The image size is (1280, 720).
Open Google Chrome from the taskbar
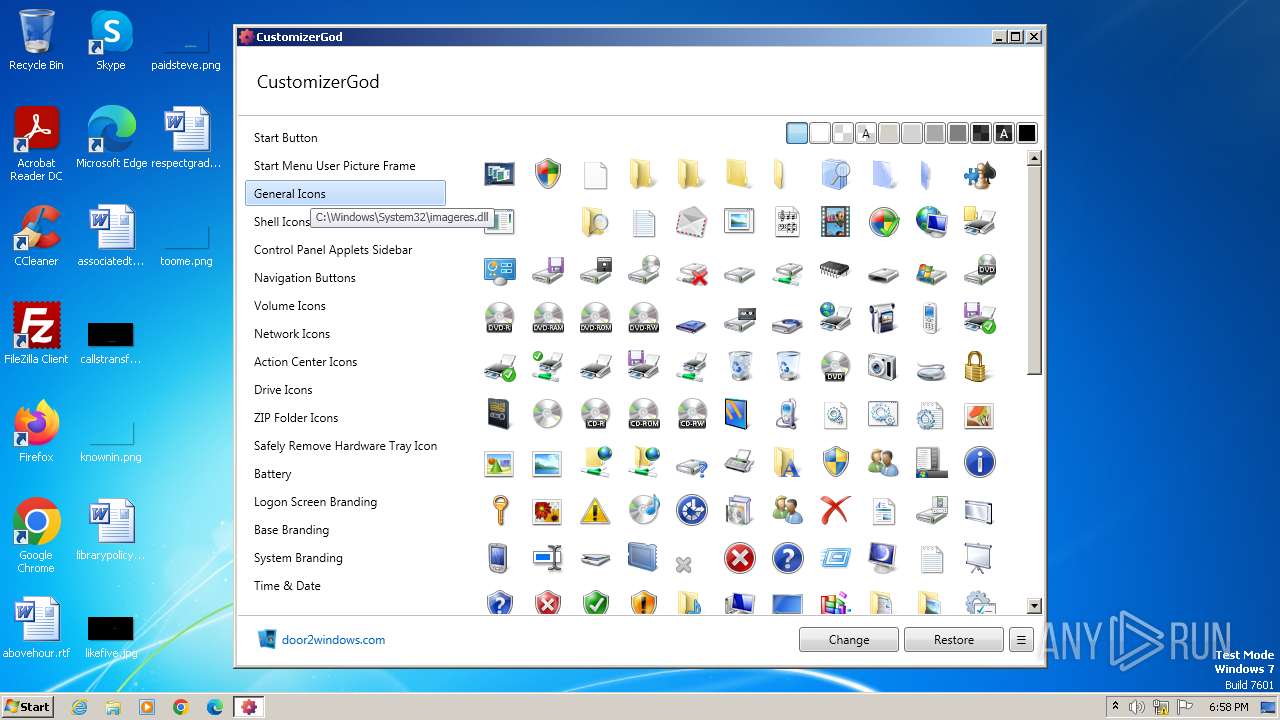click(180, 707)
